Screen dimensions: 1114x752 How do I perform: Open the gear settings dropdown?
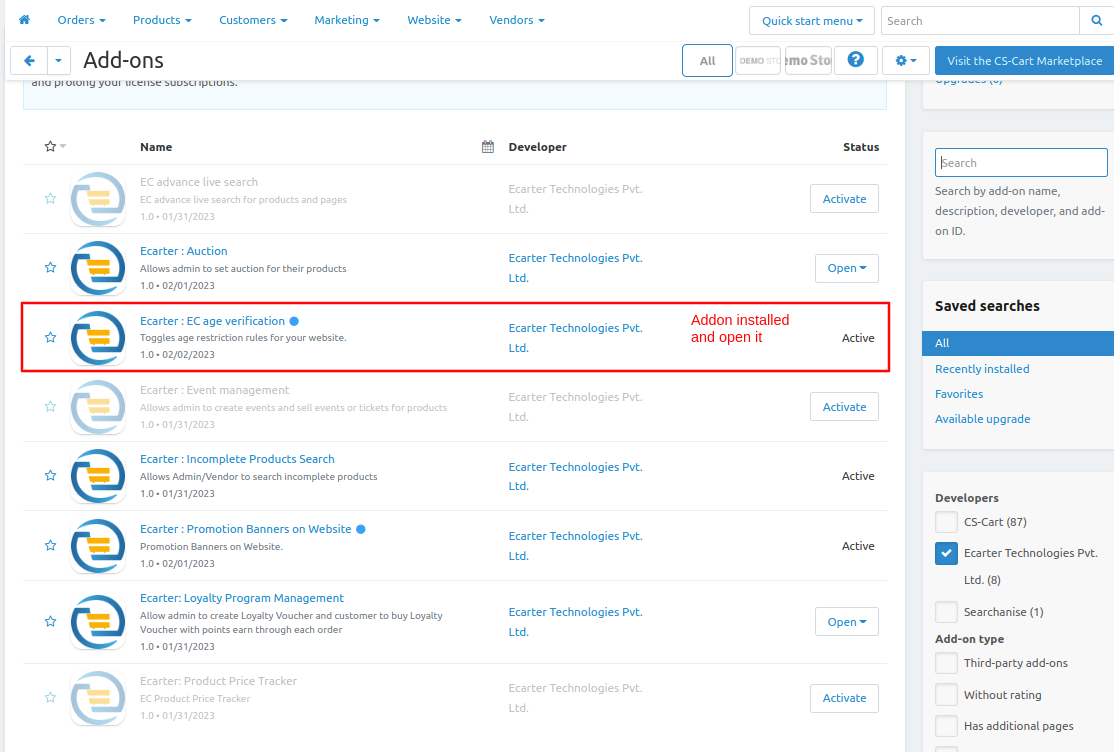906,61
